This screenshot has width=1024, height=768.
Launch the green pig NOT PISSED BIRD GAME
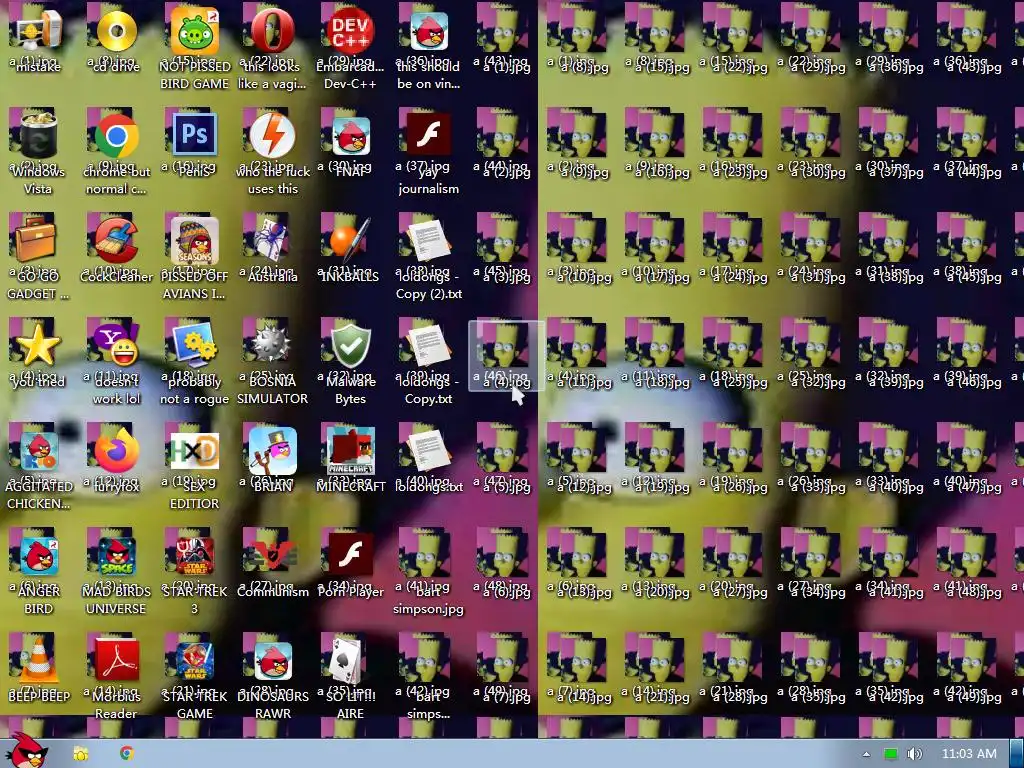(x=194, y=31)
